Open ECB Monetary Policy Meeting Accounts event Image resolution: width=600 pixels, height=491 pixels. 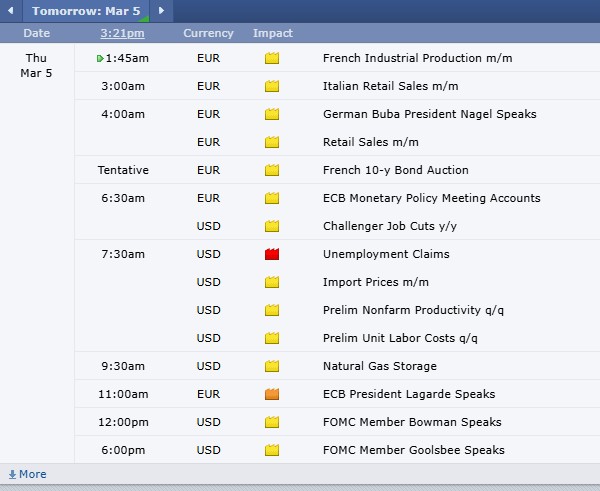coord(431,198)
